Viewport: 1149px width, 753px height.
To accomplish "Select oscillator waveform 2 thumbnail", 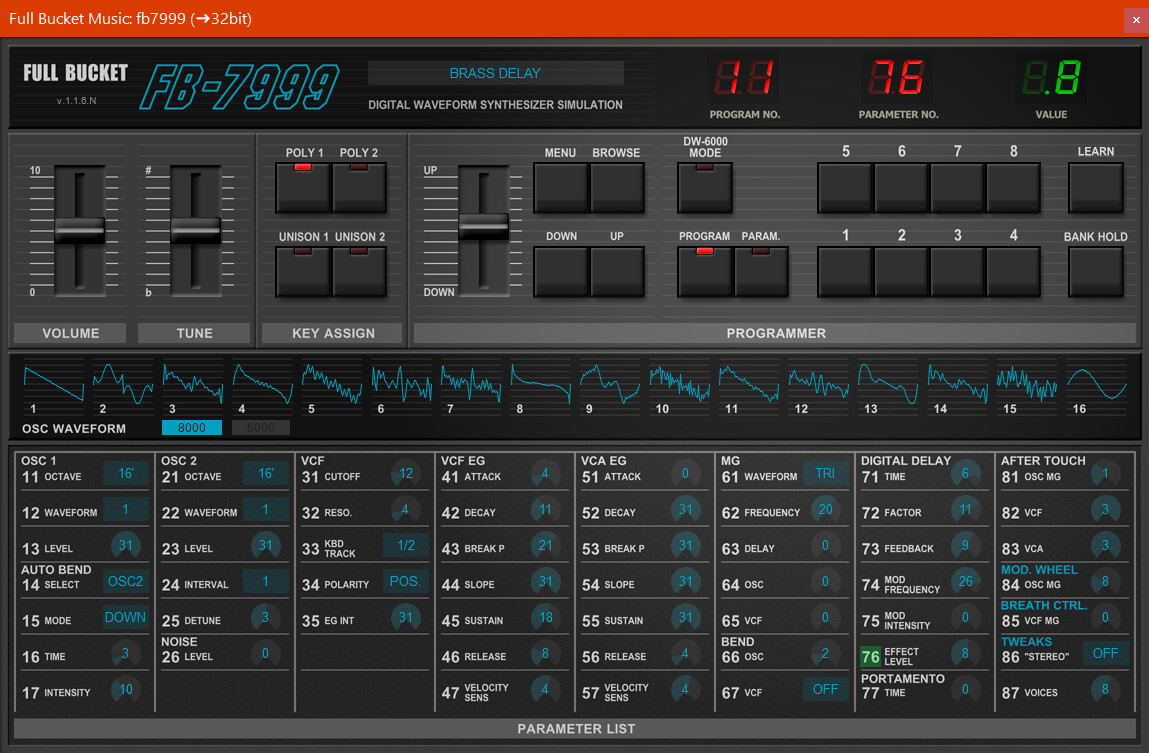I will [x=123, y=385].
